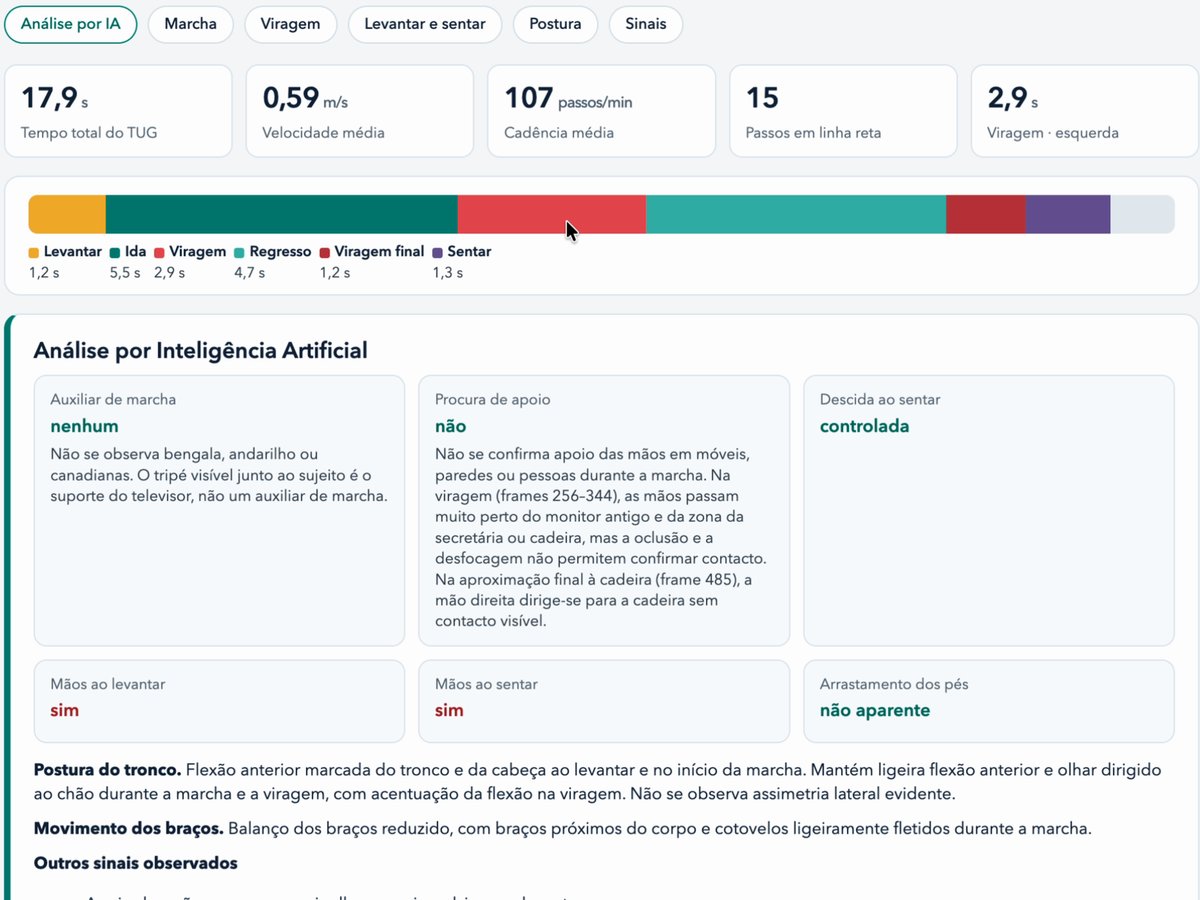Click the '1,3 s' Sentar duration

coord(447,273)
